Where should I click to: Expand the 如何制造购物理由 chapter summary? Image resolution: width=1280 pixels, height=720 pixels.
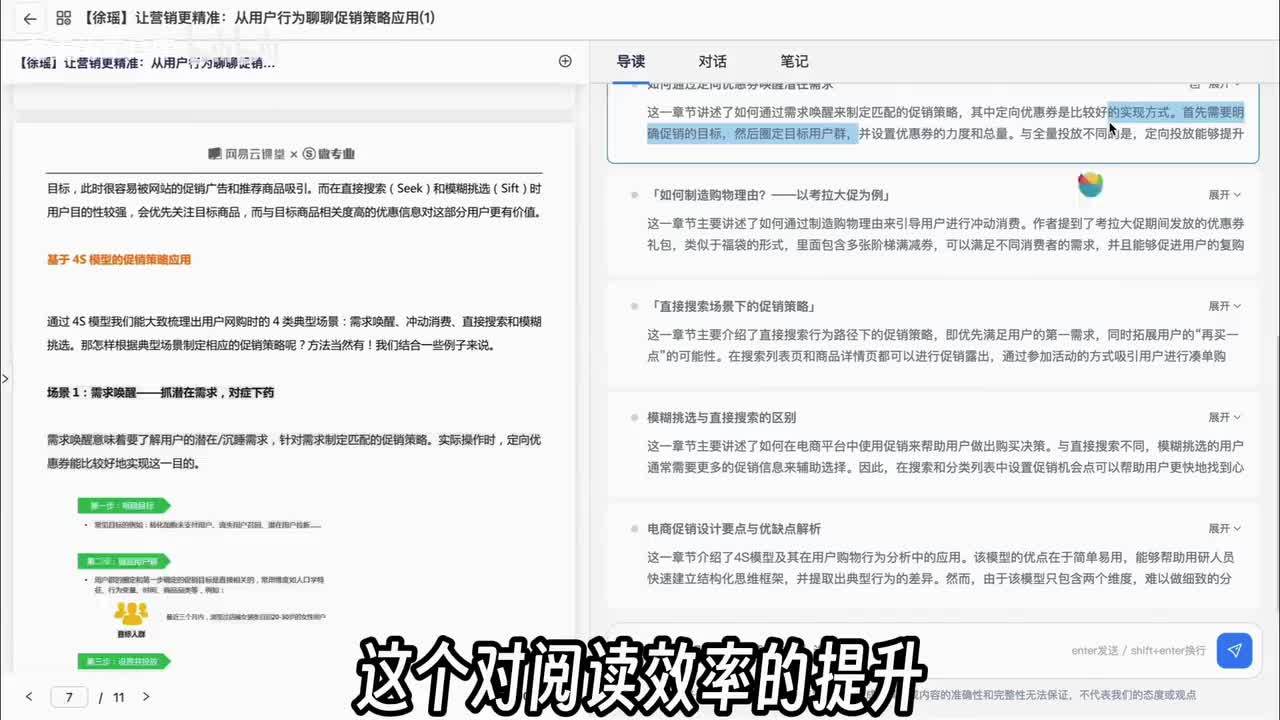[1224, 195]
